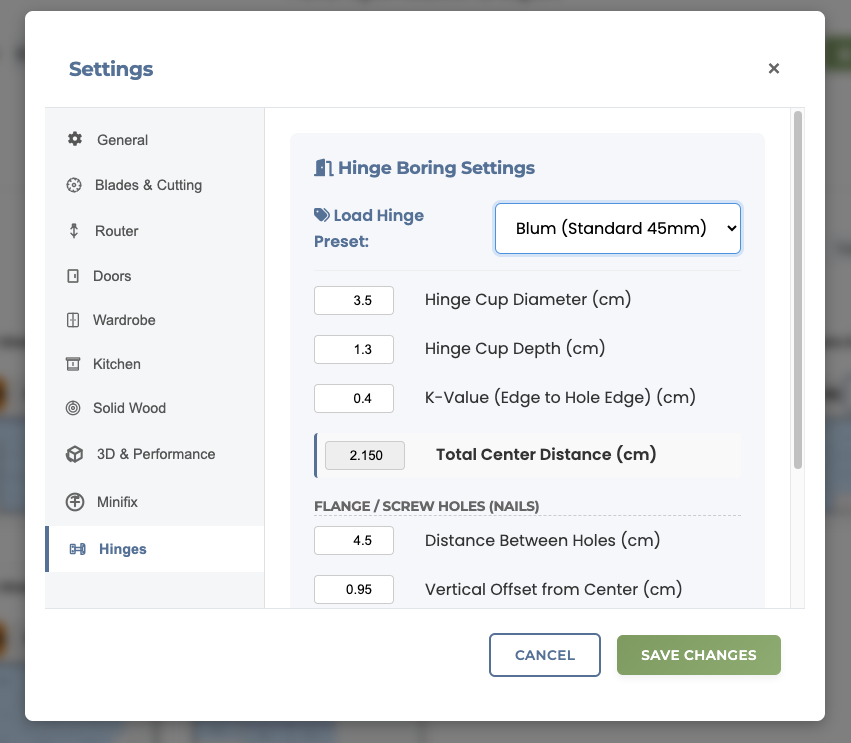Image resolution: width=851 pixels, height=743 pixels.
Task: Click the Save Changes button
Action: point(698,654)
